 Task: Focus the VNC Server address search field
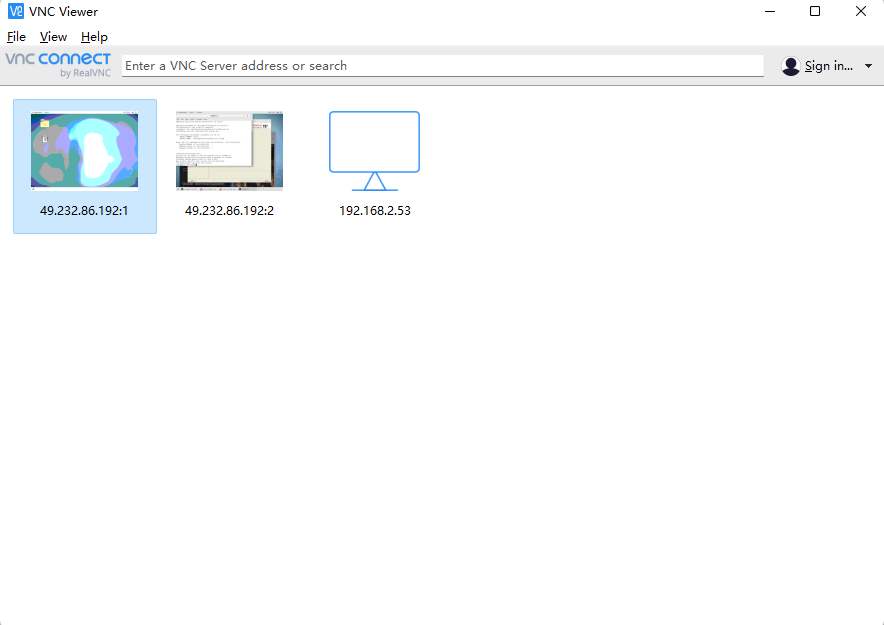pyautogui.click(x=442, y=66)
